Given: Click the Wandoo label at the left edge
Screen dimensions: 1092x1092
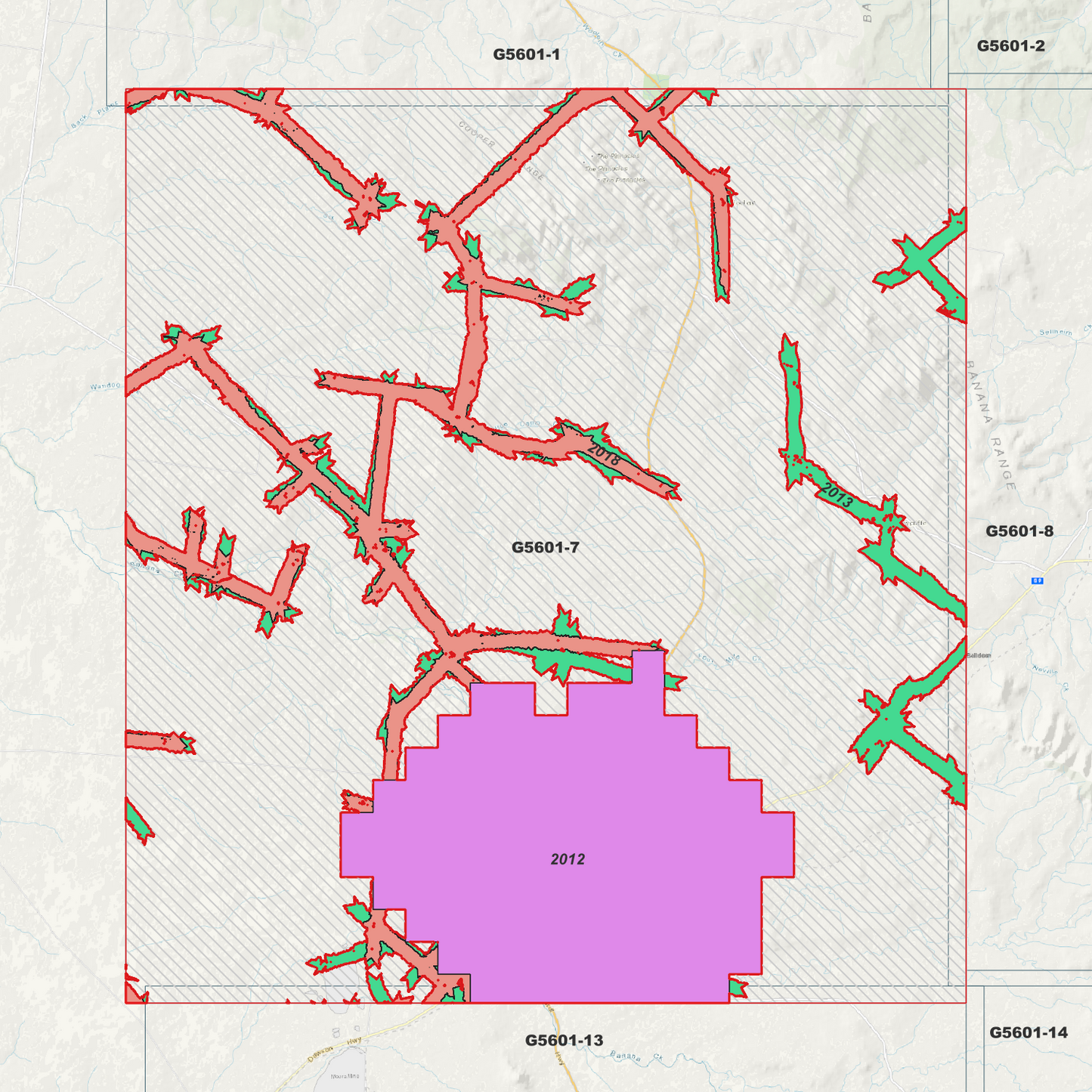Looking at the screenshot, I should 105,386.
